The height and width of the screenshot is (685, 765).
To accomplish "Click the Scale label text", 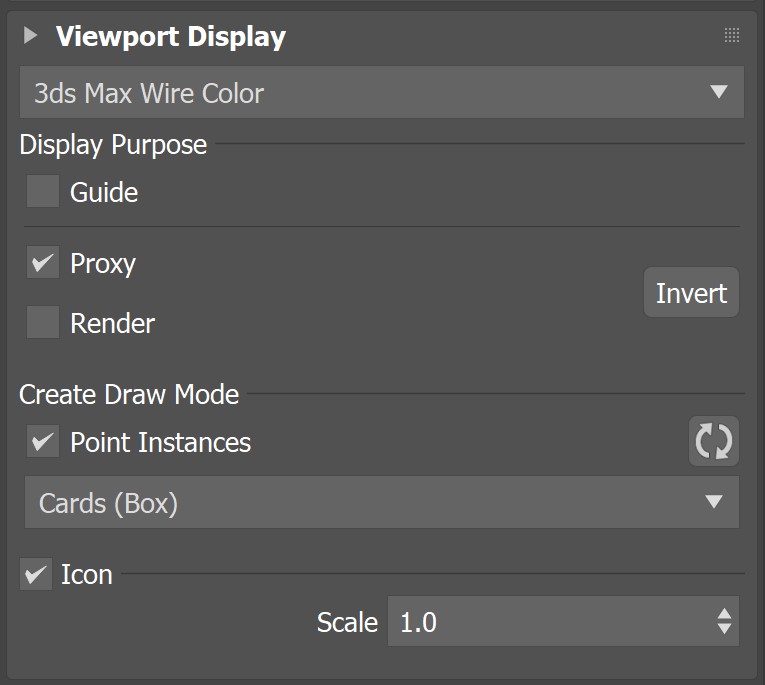I will pos(347,622).
